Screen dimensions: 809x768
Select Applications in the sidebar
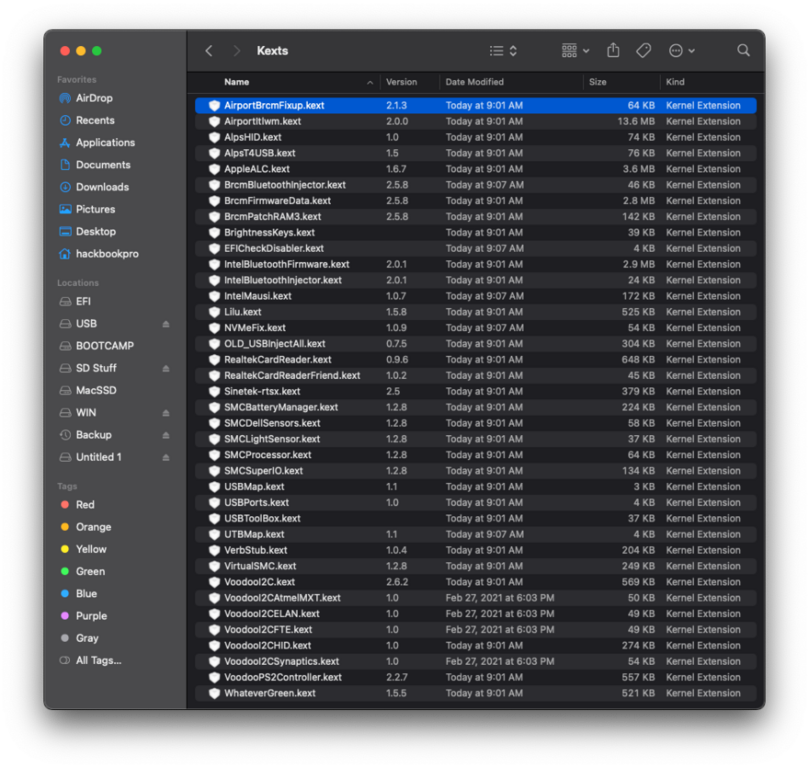(105, 143)
